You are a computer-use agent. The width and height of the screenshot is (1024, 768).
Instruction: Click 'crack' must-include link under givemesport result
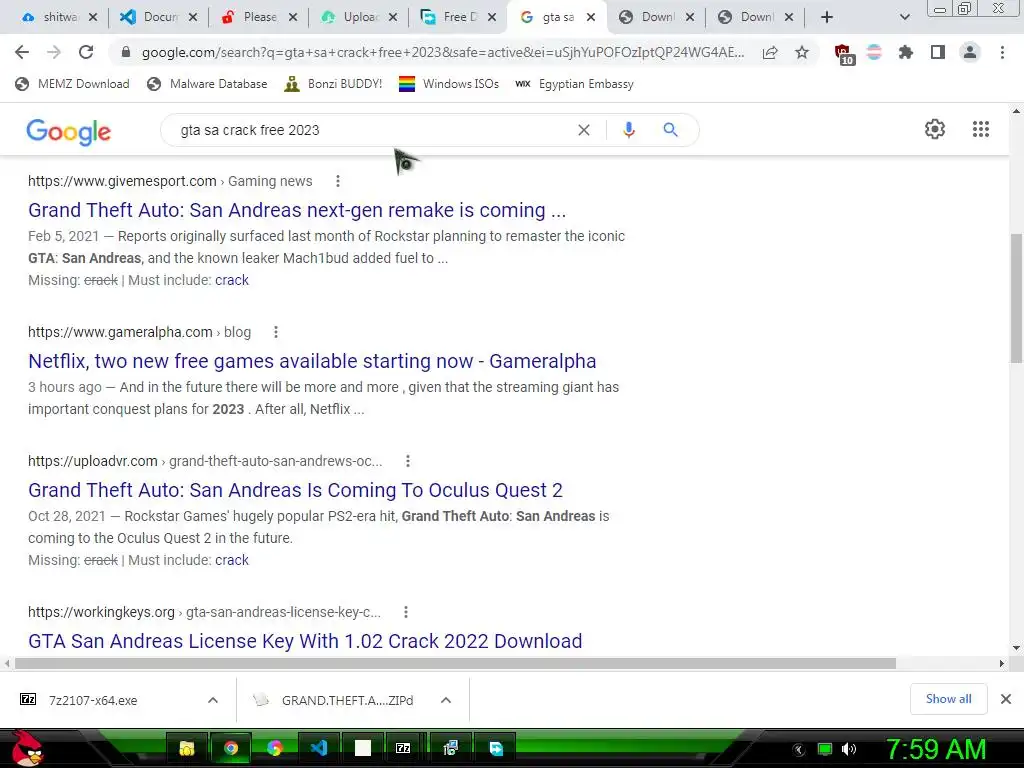coord(232,280)
